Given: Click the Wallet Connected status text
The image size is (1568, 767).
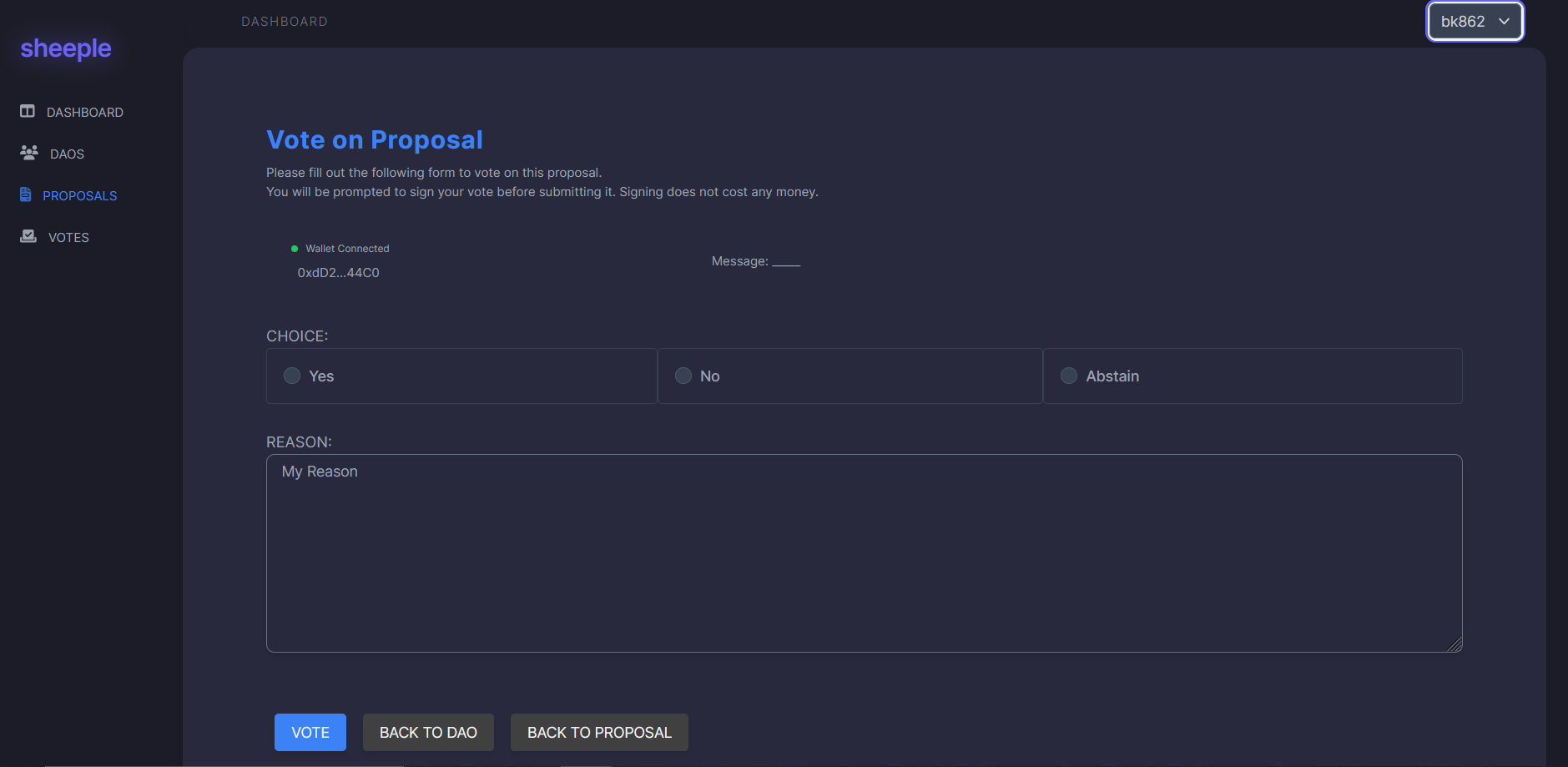Looking at the screenshot, I should 347,249.
